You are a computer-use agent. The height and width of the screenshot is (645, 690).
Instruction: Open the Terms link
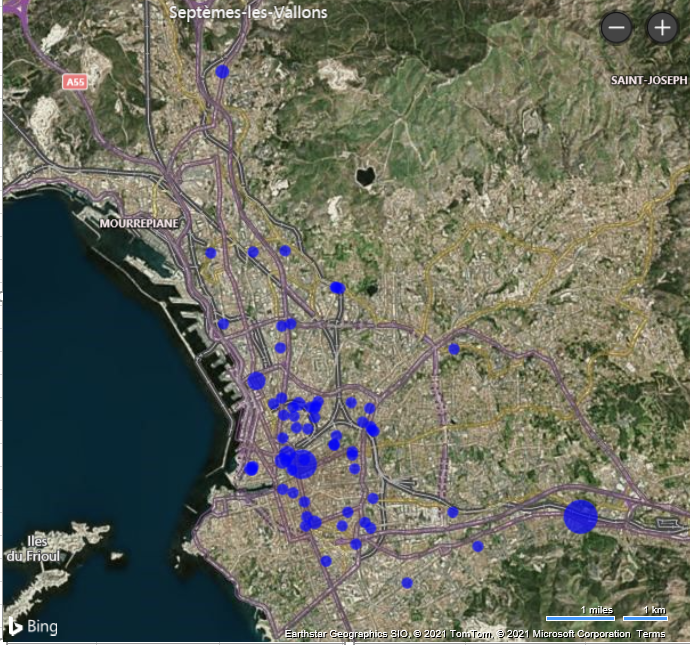(650, 634)
